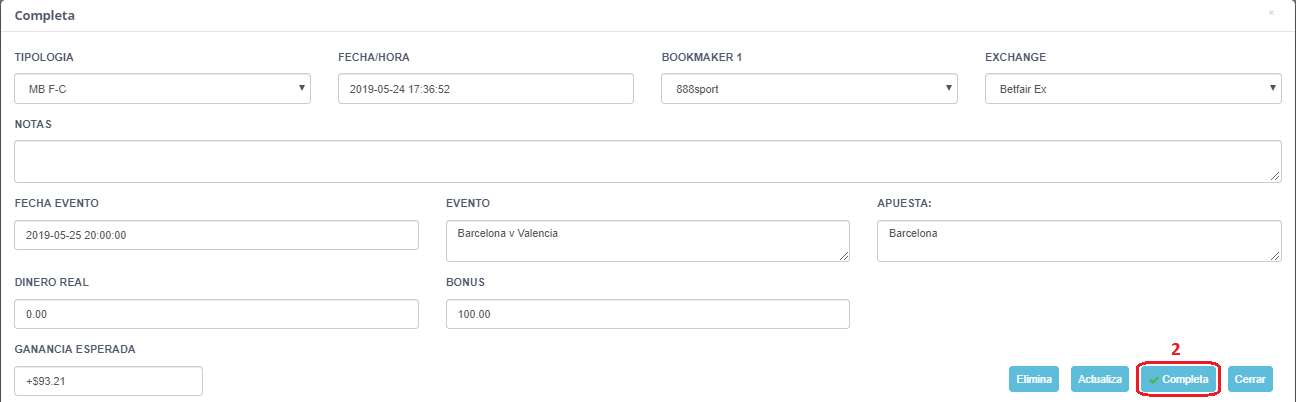Image resolution: width=1296 pixels, height=402 pixels.
Task: Select the Ganancia Esperada field with +$93.21
Action: [x=109, y=381]
